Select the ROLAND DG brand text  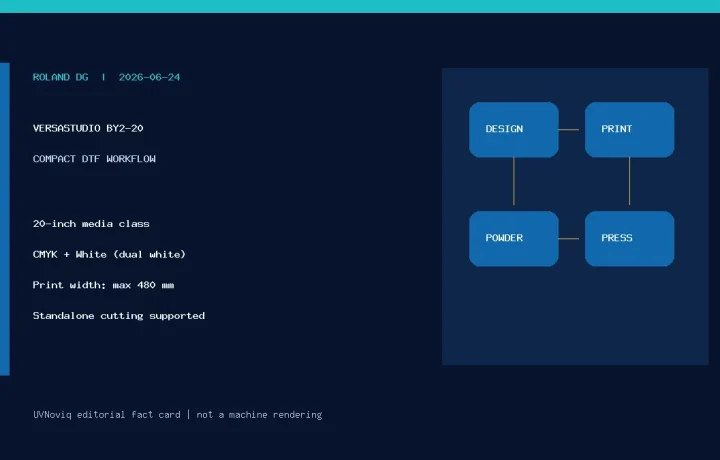pos(61,77)
